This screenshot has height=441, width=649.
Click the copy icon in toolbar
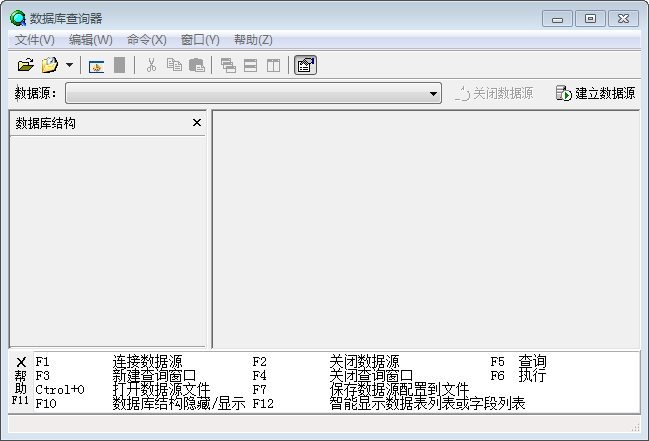pyautogui.click(x=174, y=66)
